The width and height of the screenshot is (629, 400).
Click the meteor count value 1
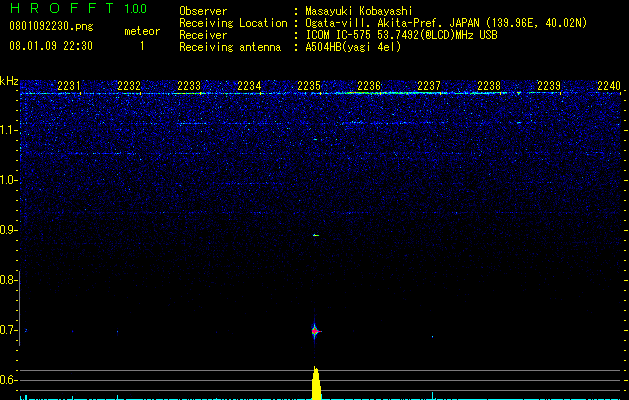(x=142, y=46)
